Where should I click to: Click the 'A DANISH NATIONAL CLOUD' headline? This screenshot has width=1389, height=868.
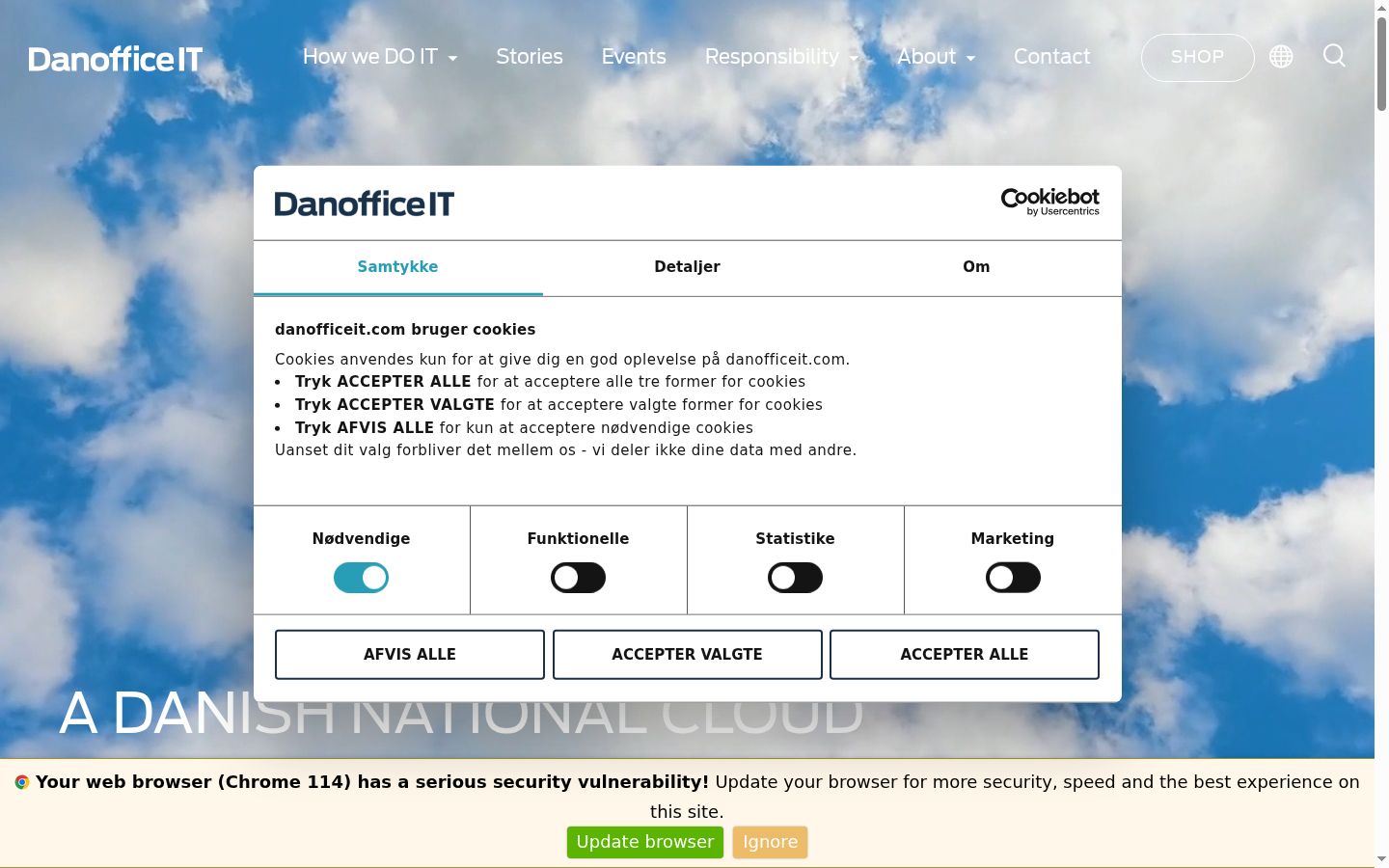click(461, 714)
